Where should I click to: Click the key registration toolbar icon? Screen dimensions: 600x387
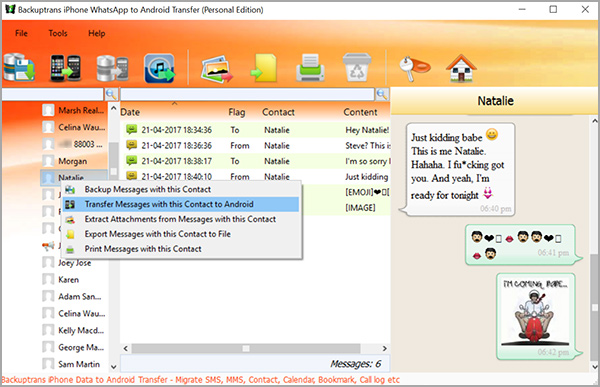(x=414, y=68)
